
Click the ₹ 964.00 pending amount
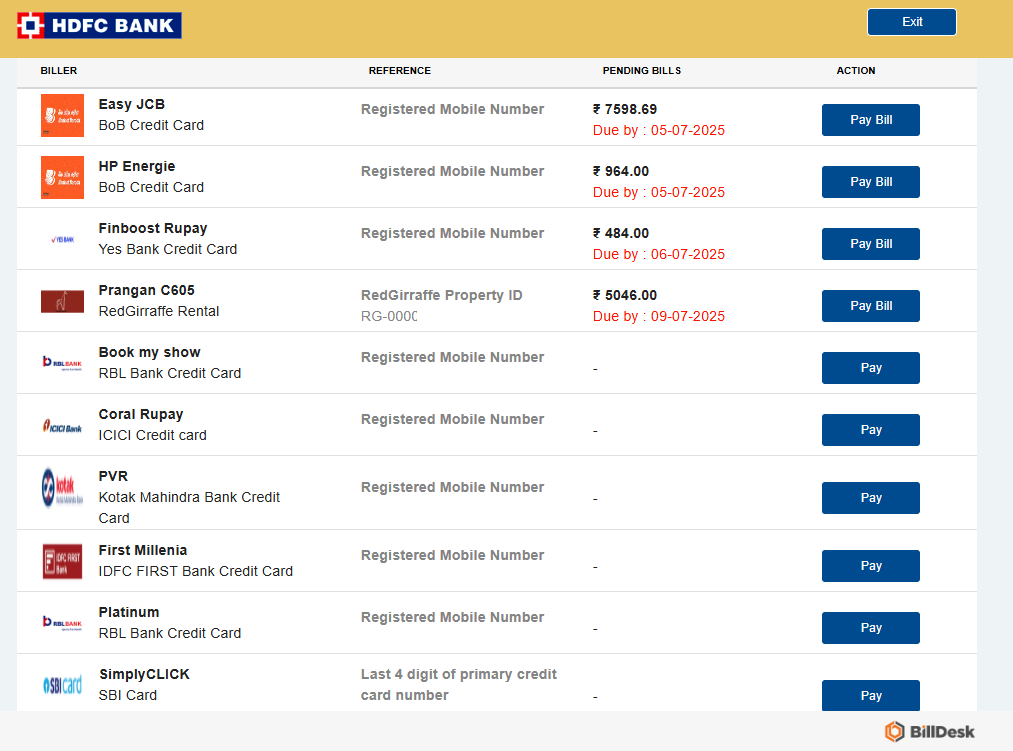click(621, 171)
